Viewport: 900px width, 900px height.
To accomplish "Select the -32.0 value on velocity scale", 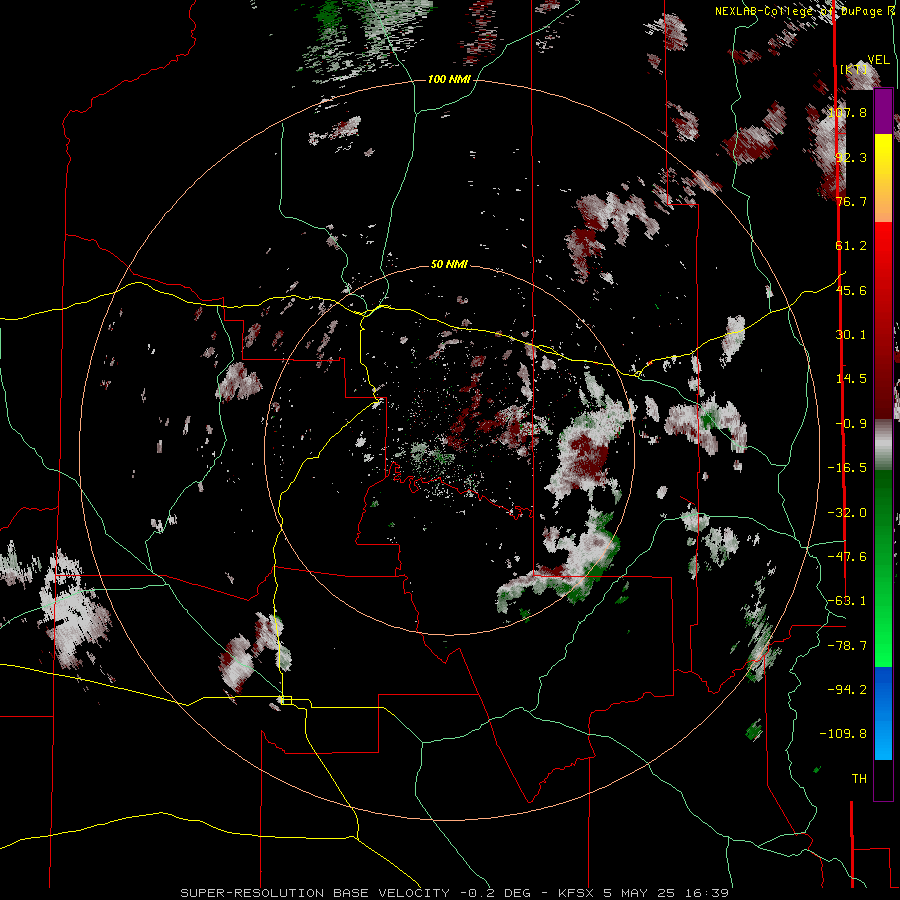I will [x=847, y=513].
